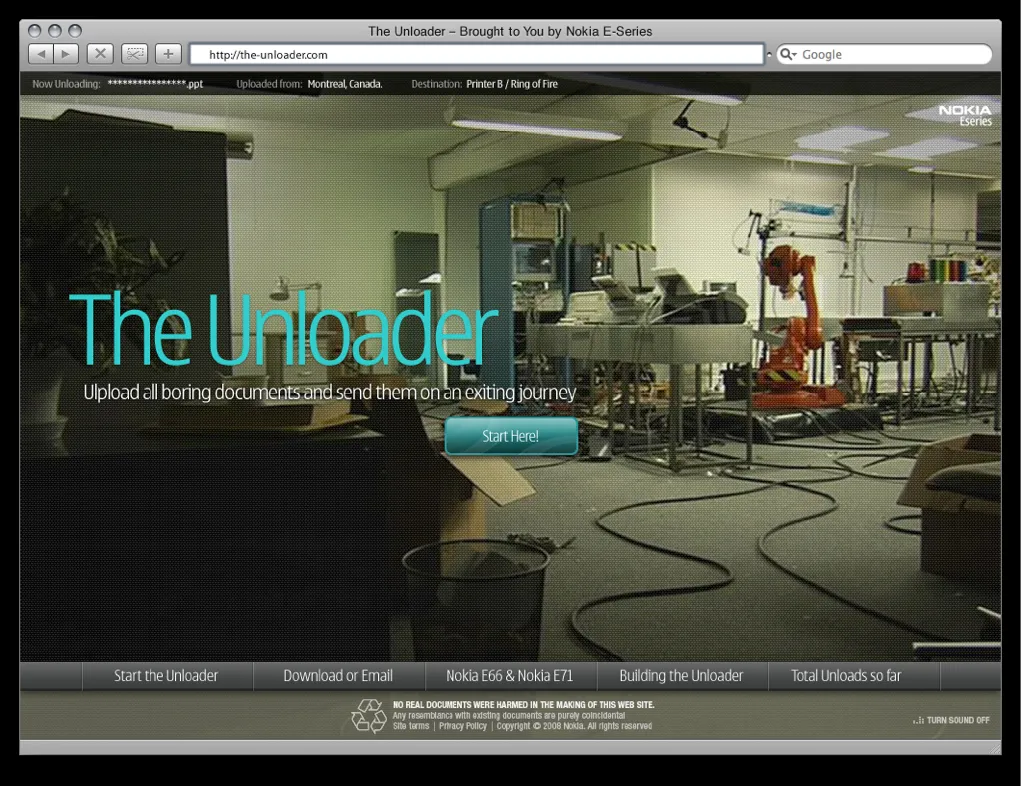
Task: Open the Google search magnifier dropdown
Action: 788,54
